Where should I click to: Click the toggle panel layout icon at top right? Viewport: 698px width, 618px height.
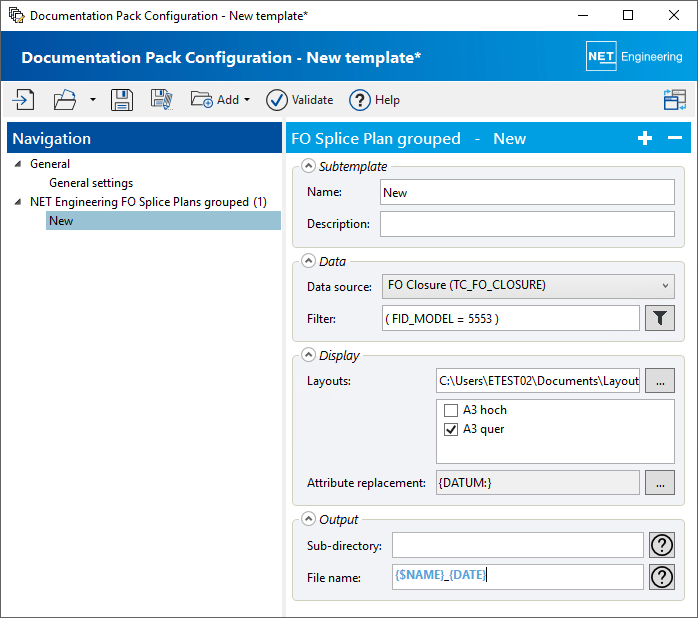[x=674, y=99]
